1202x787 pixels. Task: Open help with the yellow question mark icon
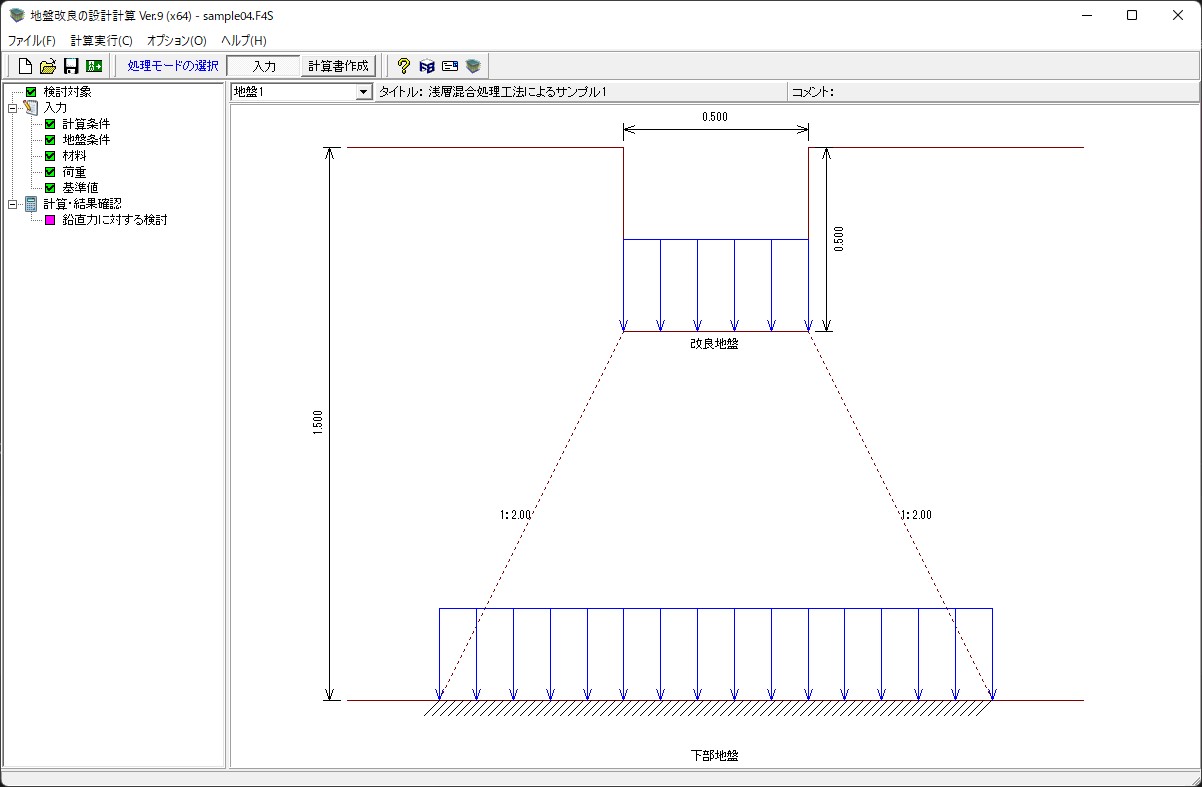[x=404, y=66]
